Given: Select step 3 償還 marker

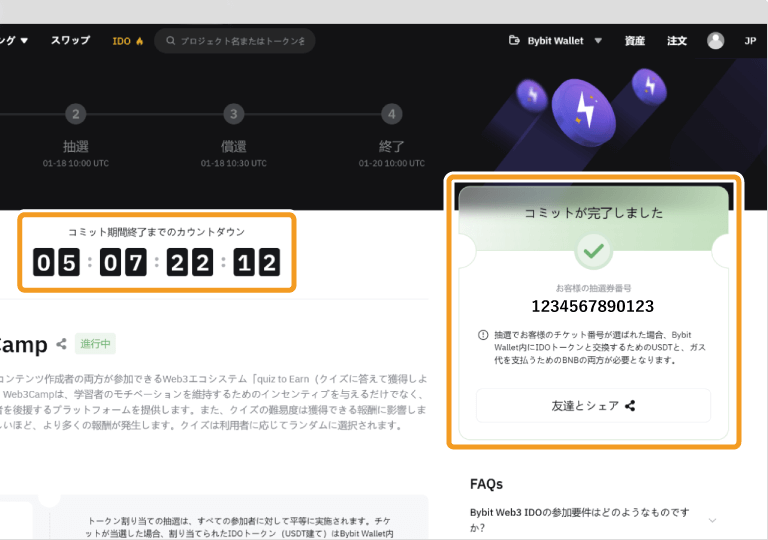Looking at the screenshot, I should click(234, 114).
